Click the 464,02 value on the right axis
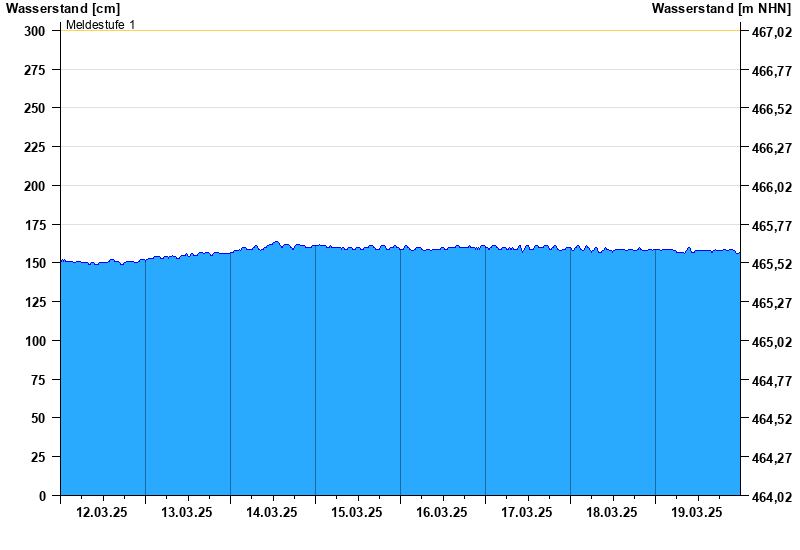The width and height of the screenshot is (800, 550). [772, 497]
